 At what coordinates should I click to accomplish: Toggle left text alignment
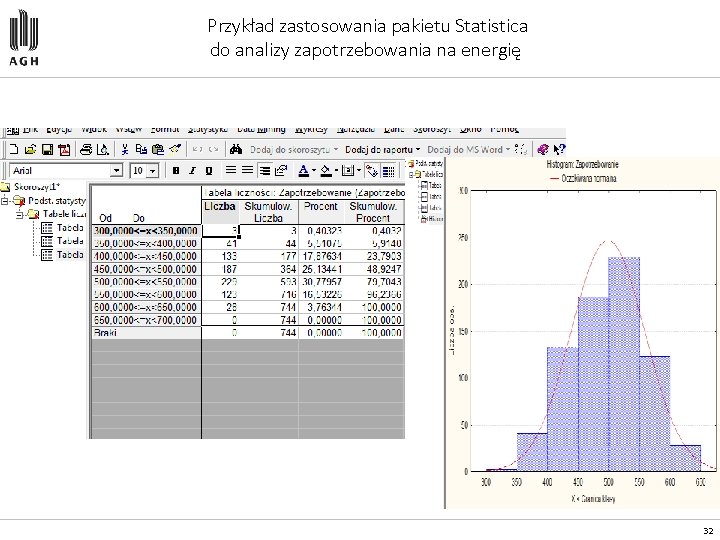(231, 171)
